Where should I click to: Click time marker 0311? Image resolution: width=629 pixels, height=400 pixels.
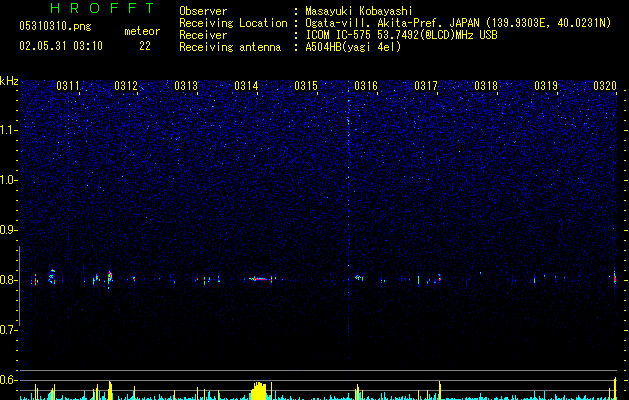point(68,85)
